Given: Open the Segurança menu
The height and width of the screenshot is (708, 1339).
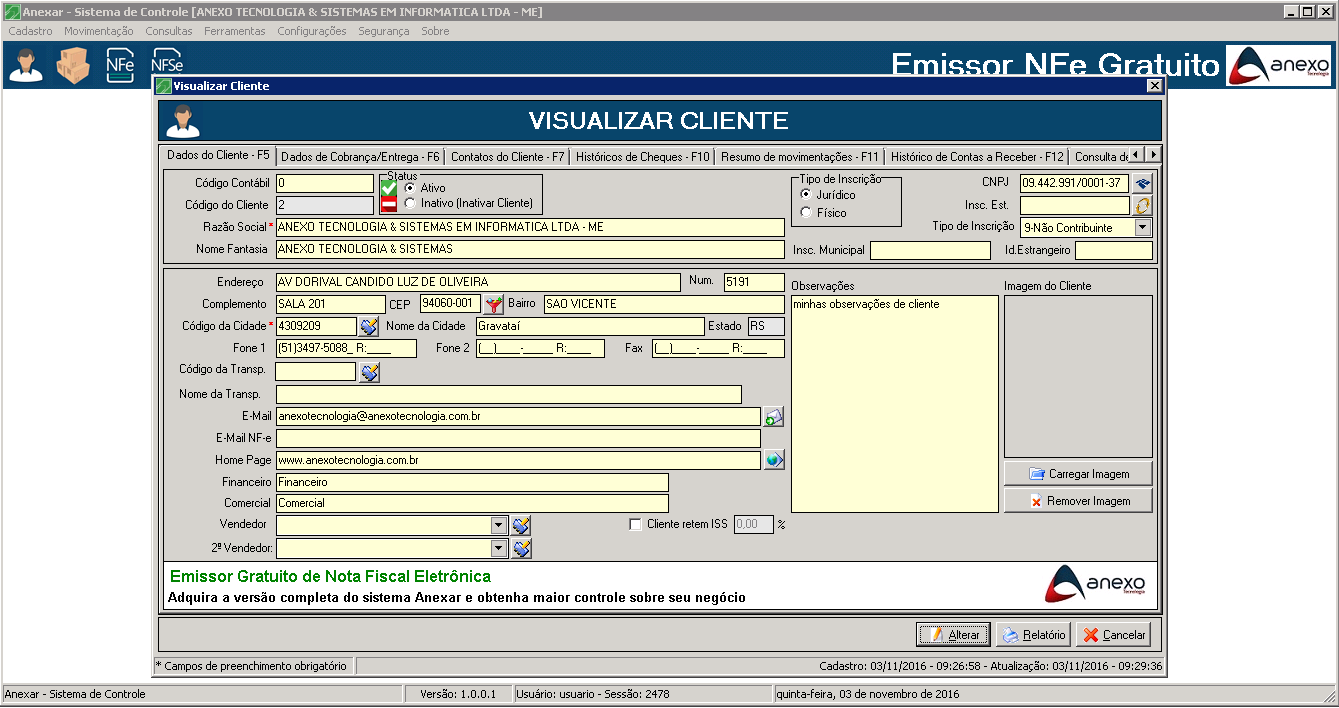Looking at the screenshot, I should 384,31.
